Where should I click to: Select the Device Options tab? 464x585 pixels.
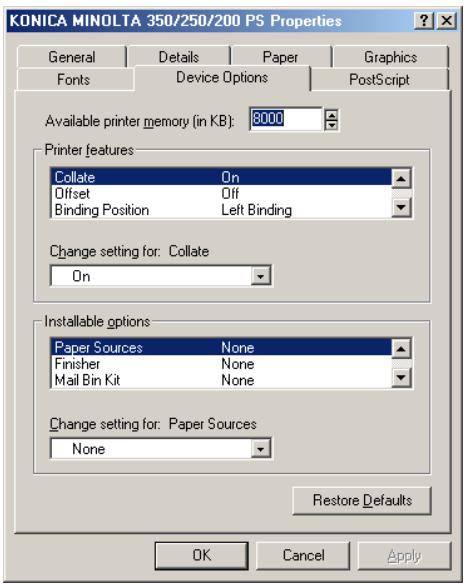point(222,78)
